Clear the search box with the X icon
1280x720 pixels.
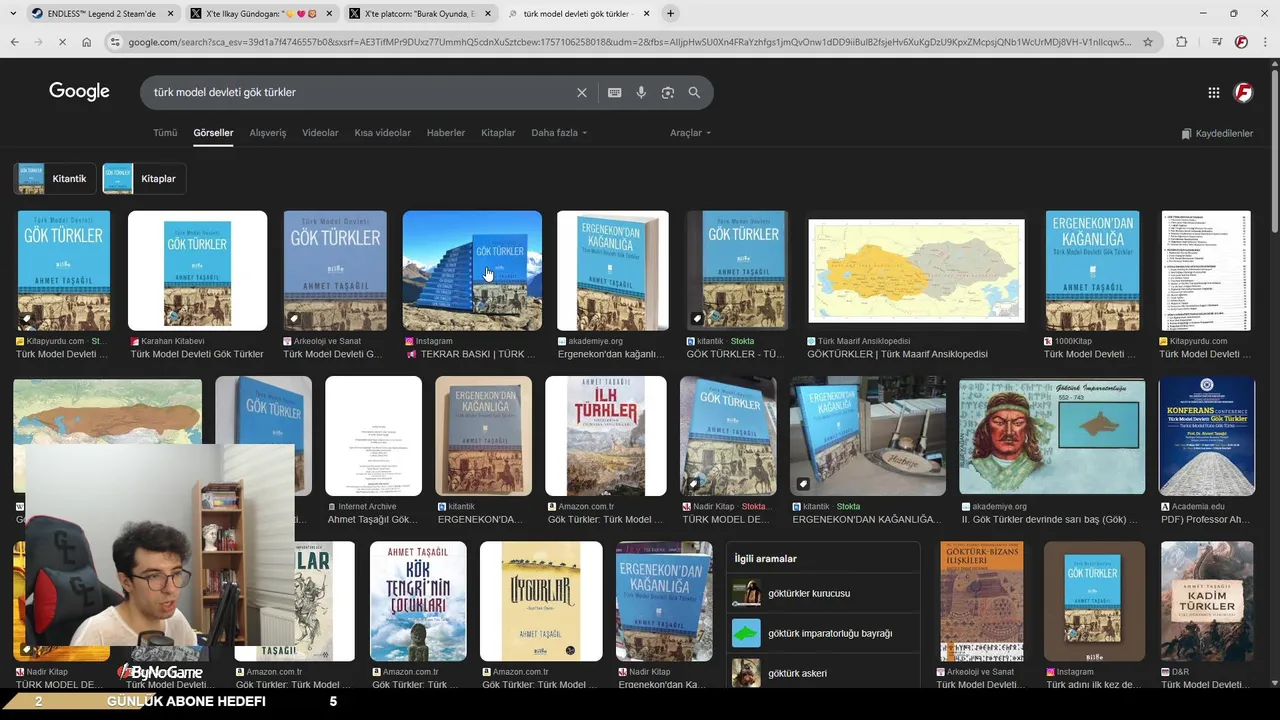click(582, 92)
